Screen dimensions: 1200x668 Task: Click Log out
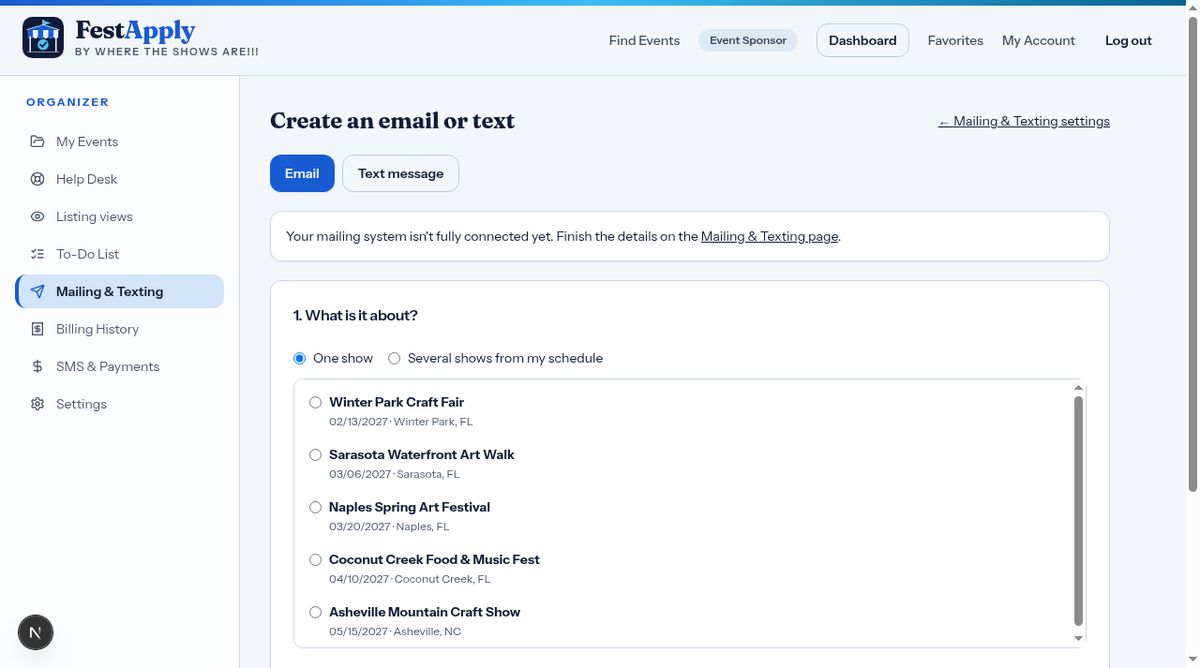pyautogui.click(x=1128, y=41)
